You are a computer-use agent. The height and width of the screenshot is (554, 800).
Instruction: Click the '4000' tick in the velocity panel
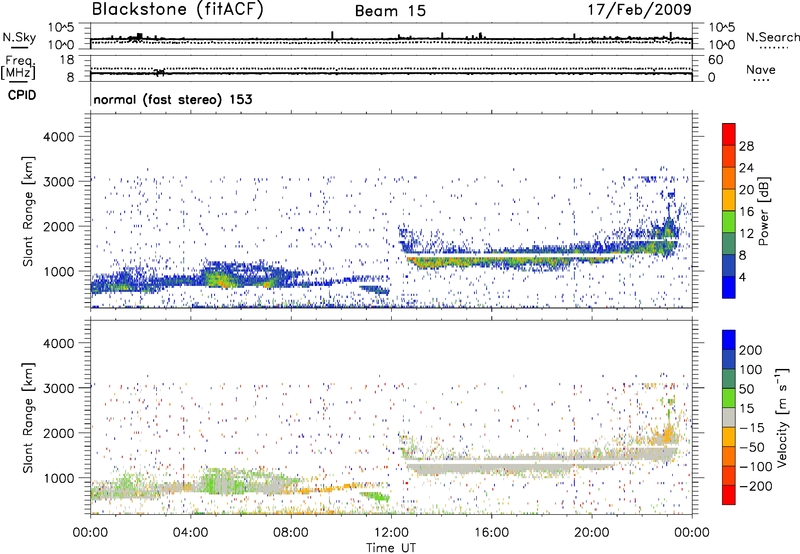58,343
